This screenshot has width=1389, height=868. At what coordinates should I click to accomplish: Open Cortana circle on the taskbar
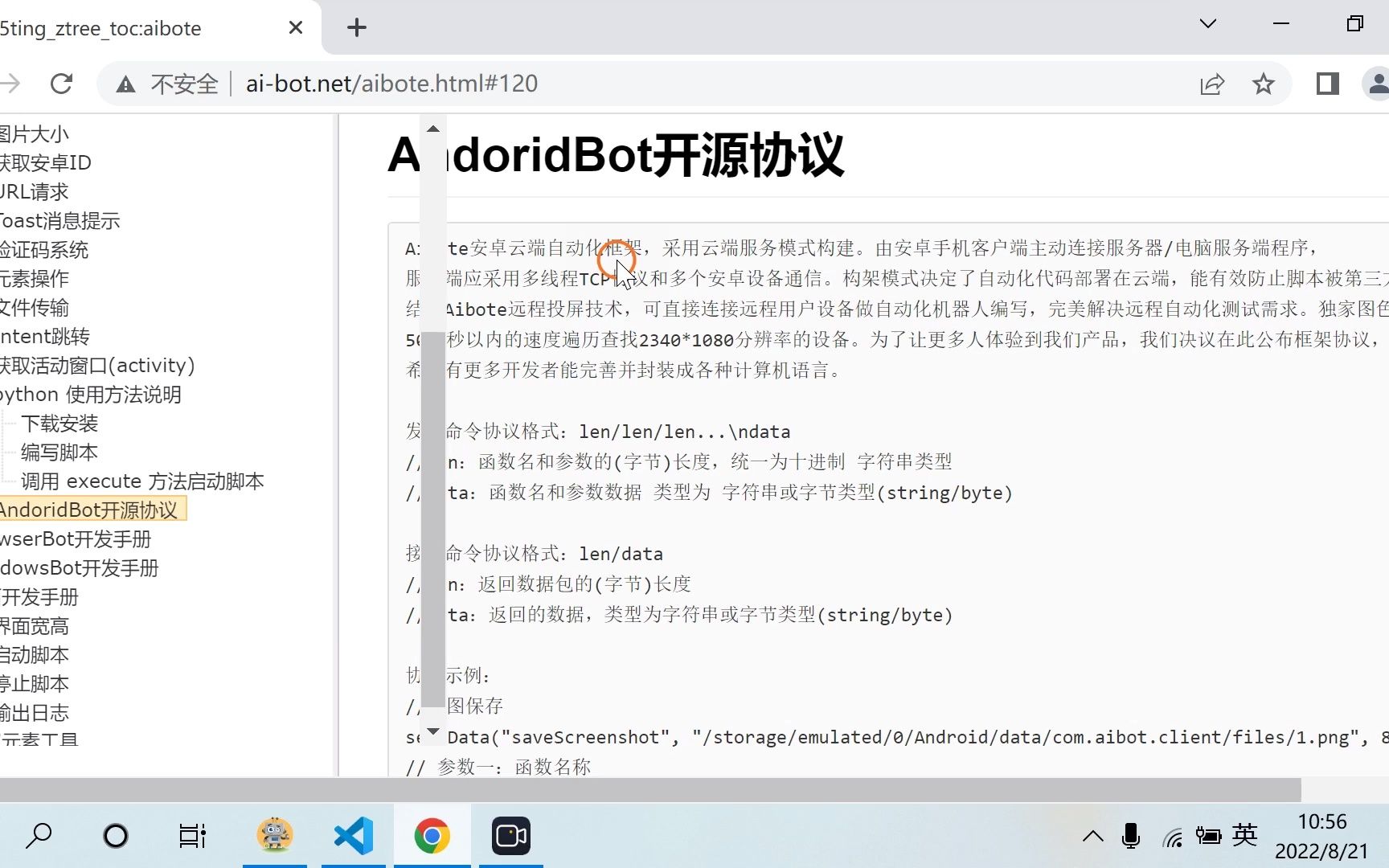(x=116, y=836)
